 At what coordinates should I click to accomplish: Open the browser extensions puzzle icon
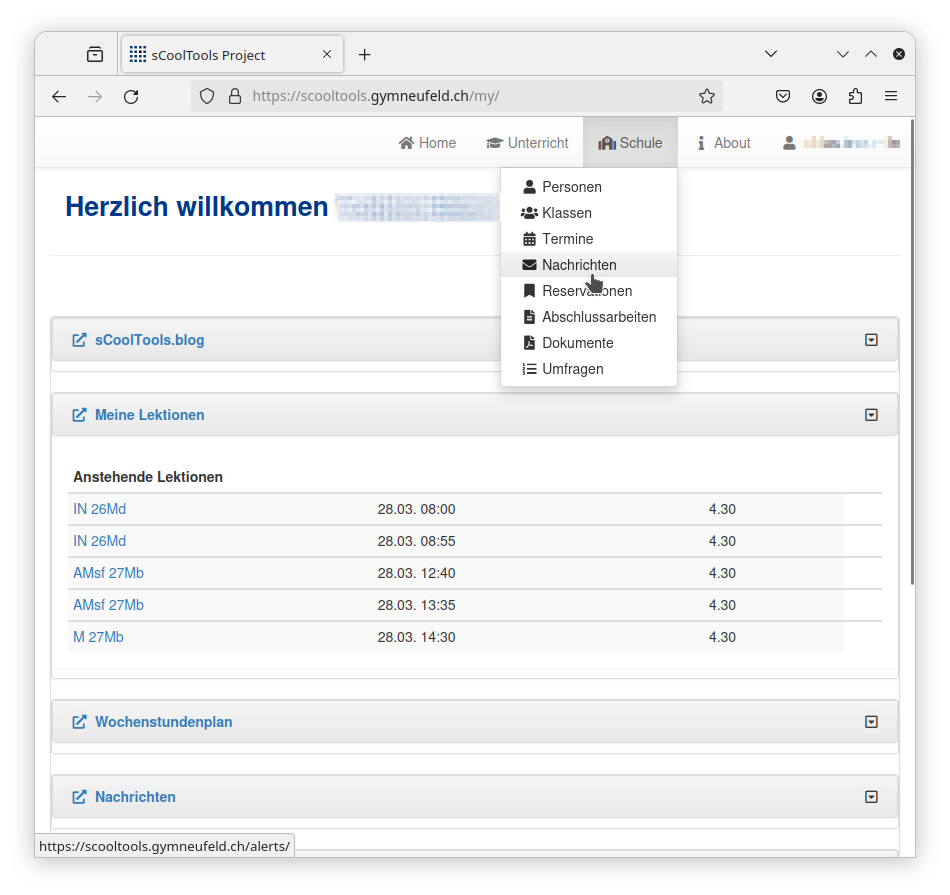point(855,96)
